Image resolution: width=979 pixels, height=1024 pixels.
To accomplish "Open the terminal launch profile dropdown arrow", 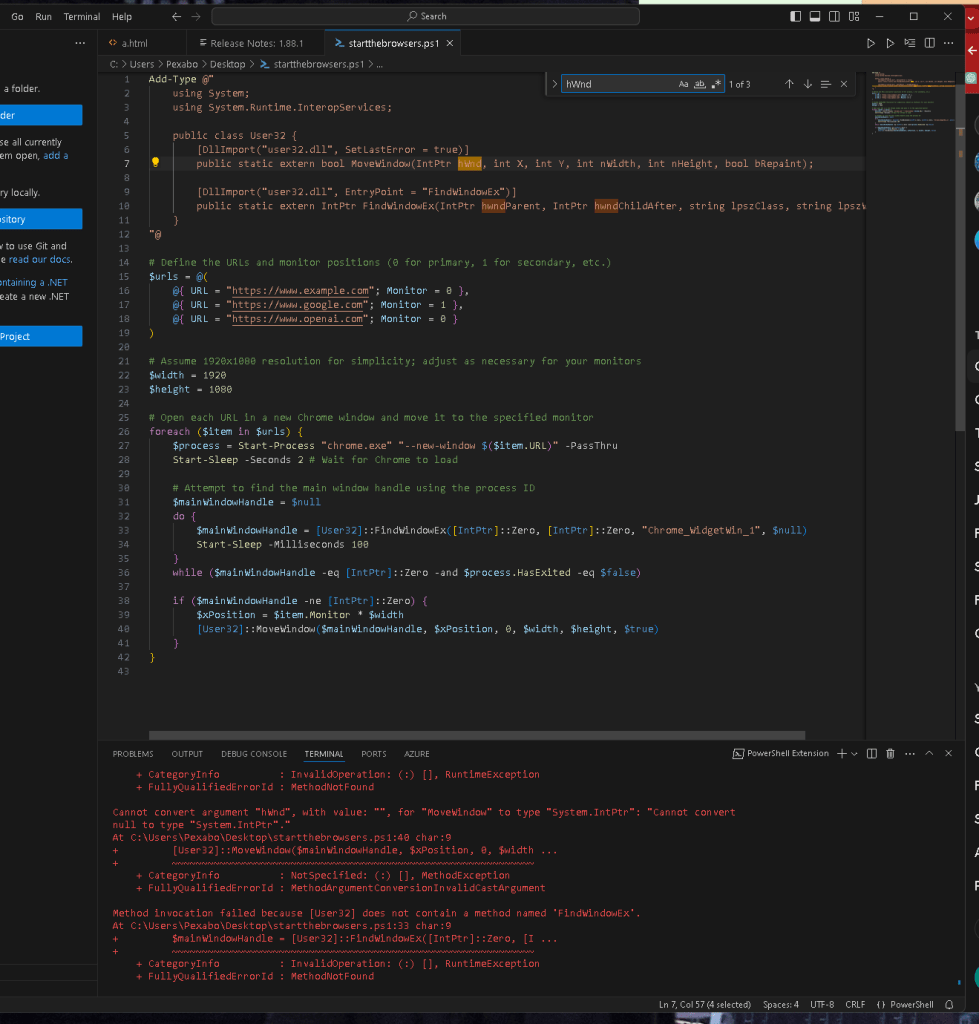I will (854, 754).
